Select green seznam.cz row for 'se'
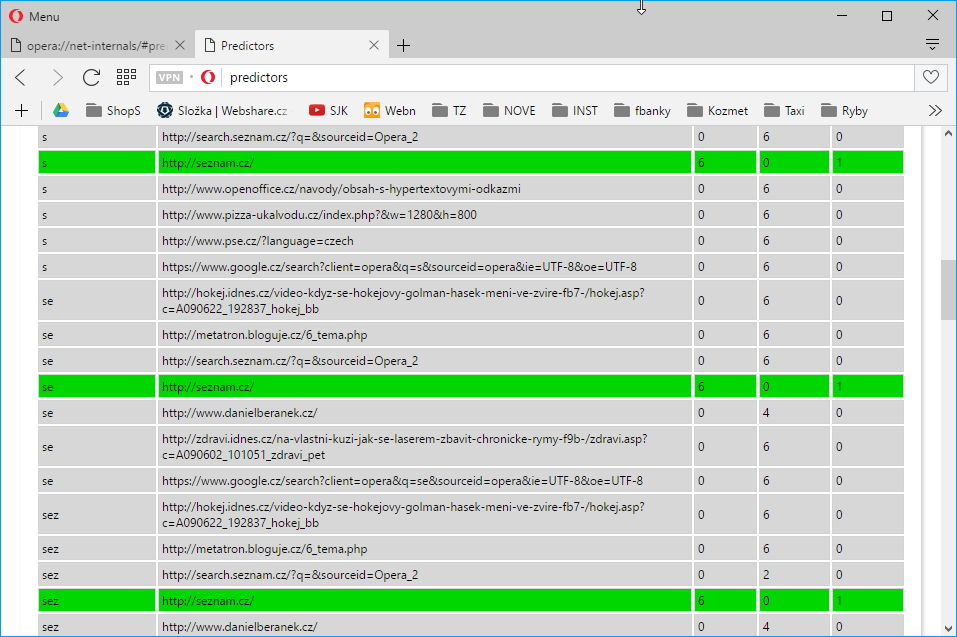The width and height of the screenshot is (957, 637). tap(471, 387)
